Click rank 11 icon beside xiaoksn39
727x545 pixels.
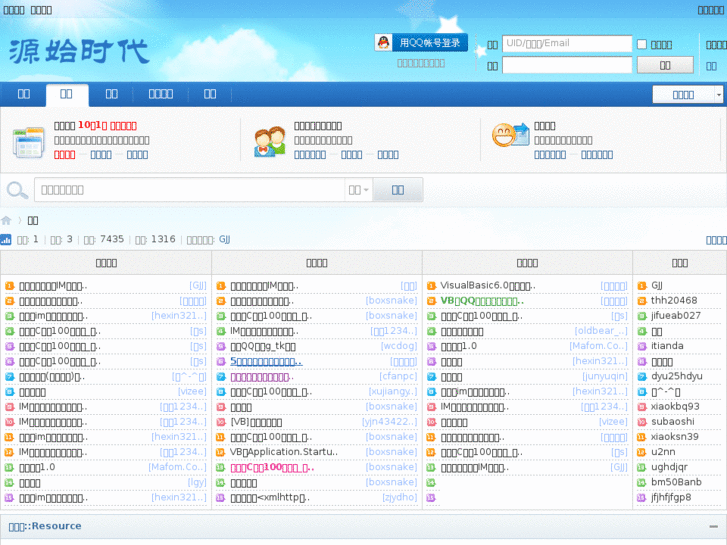pos(642,437)
